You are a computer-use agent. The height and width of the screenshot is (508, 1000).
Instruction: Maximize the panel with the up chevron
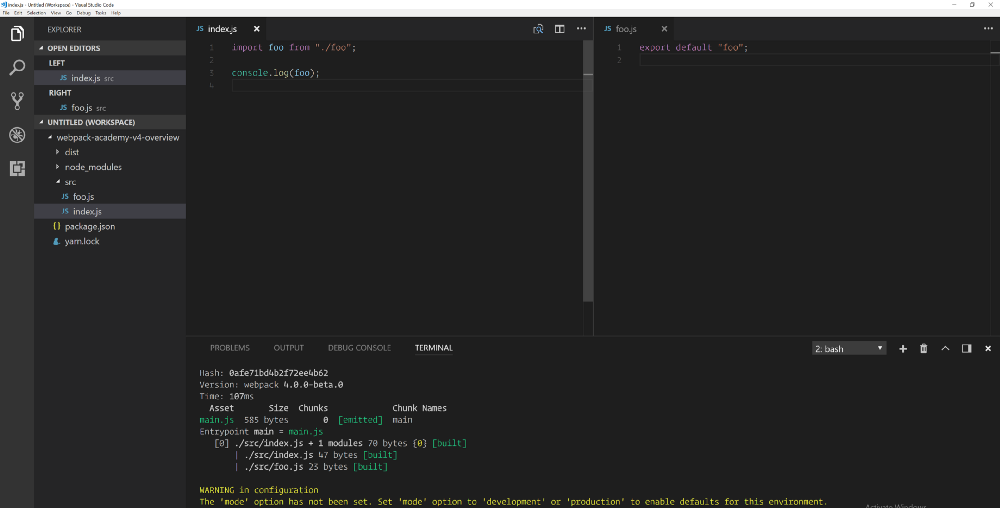(x=945, y=349)
